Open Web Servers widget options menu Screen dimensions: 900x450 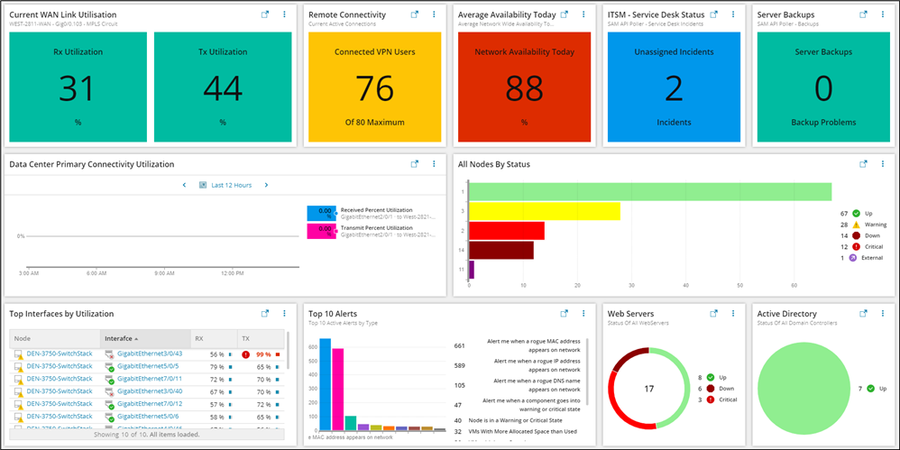point(733,313)
